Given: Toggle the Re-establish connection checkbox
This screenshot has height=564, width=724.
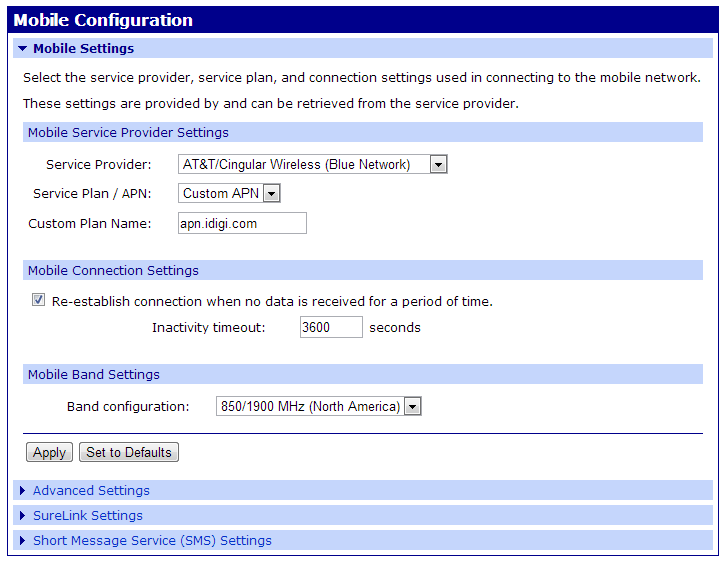Looking at the screenshot, I should tap(39, 300).
